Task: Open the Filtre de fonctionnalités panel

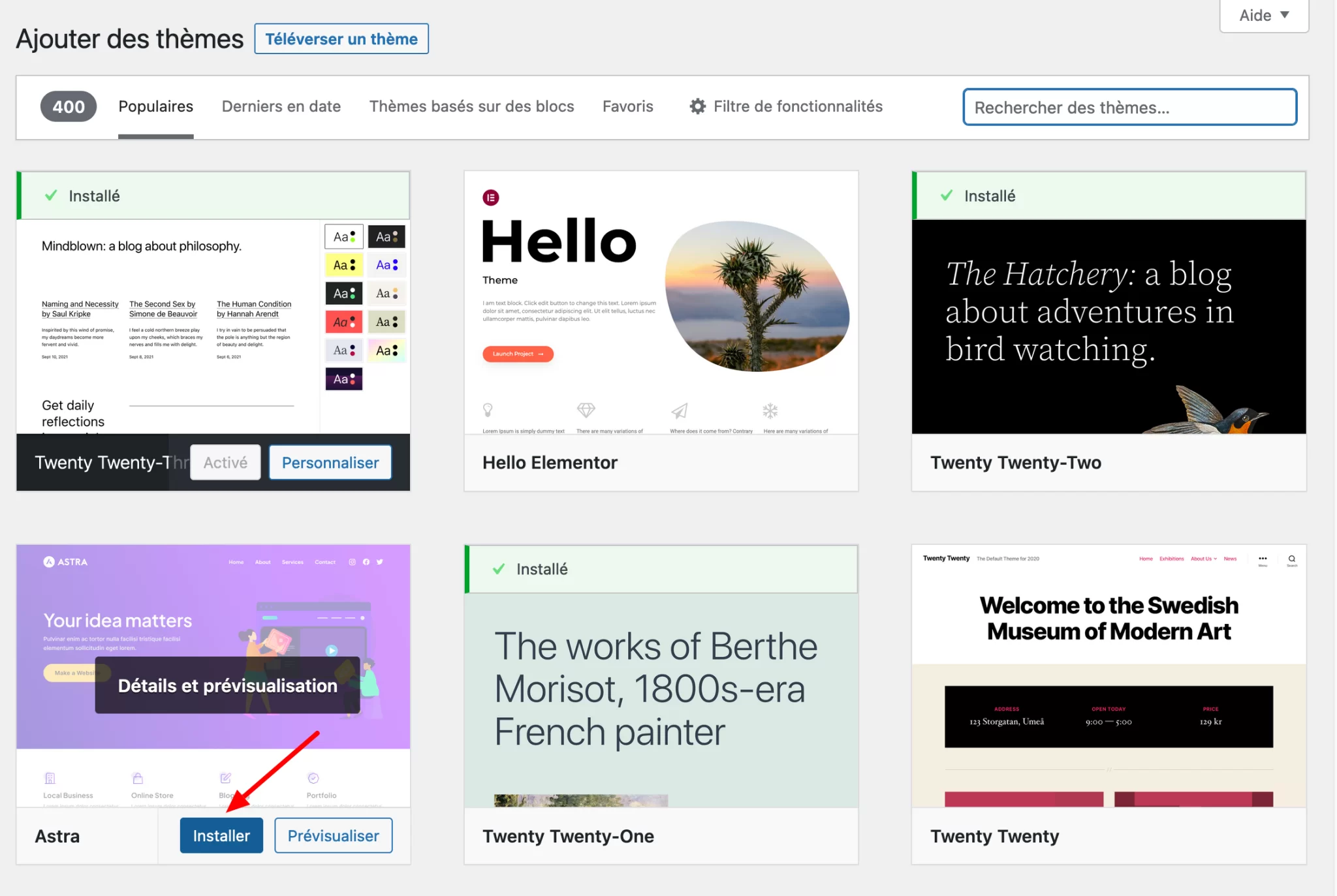Action: (797, 106)
